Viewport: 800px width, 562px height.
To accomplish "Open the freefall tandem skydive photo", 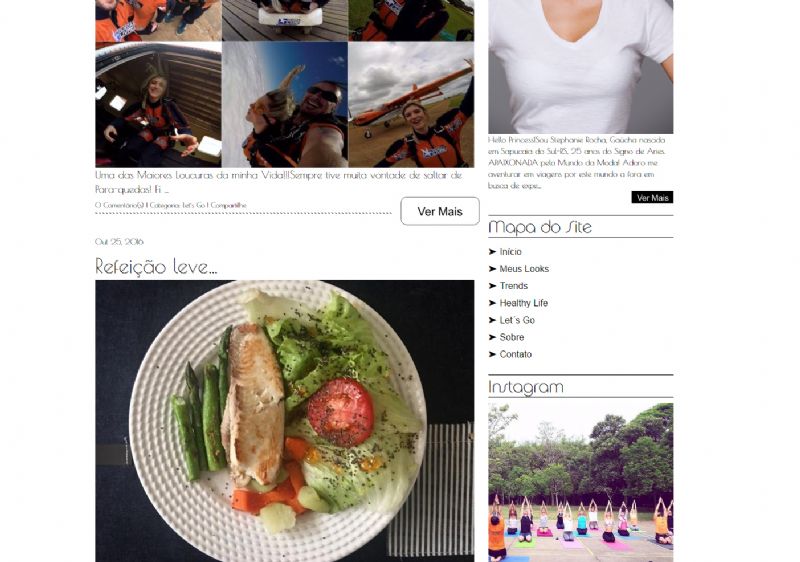I will [285, 105].
